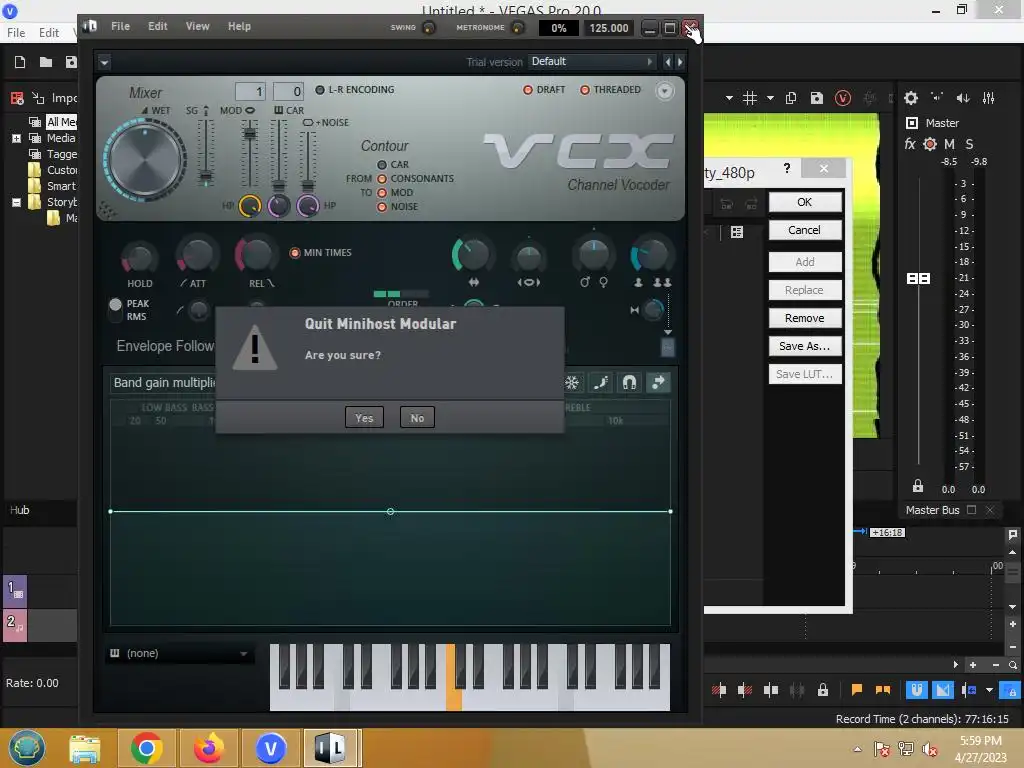Save snapshot to file icon
The width and height of the screenshot is (1024, 768).
(x=816, y=98)
